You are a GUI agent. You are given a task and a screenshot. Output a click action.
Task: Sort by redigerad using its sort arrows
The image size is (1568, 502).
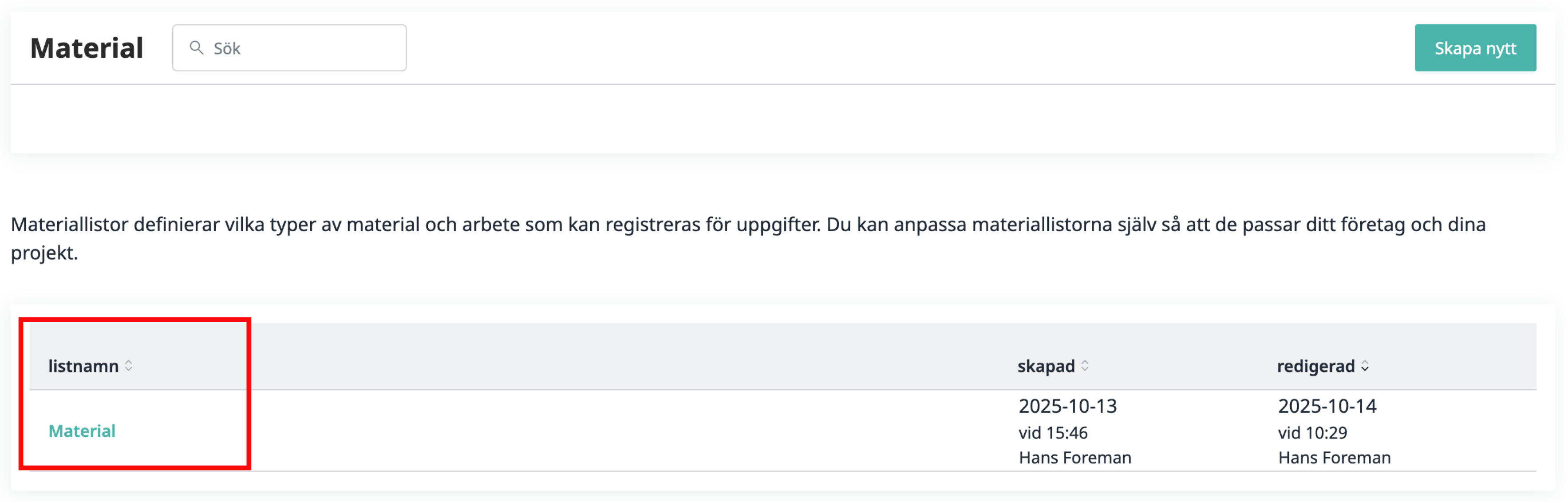click(1365, 366)
